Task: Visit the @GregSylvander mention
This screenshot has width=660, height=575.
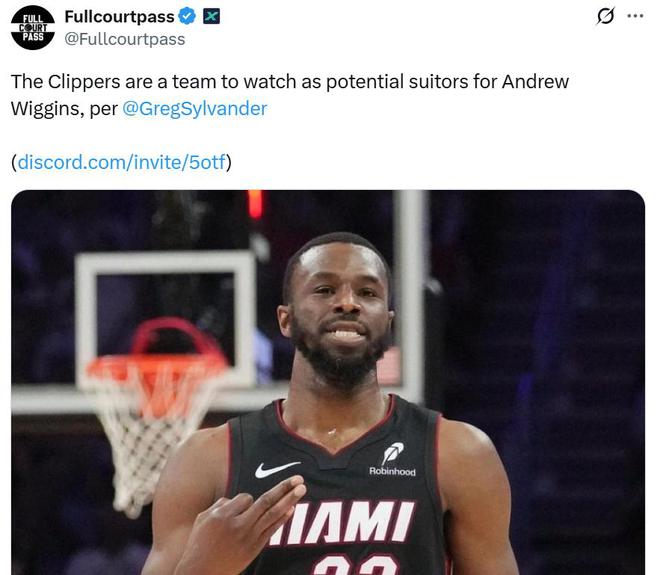Action: [x=194, y=109]
